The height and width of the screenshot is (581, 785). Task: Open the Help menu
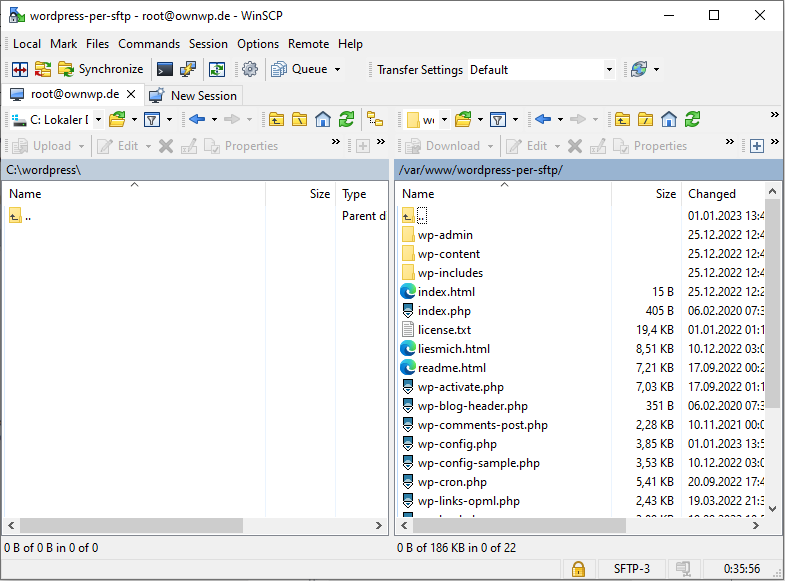click(x=350, y=44)
